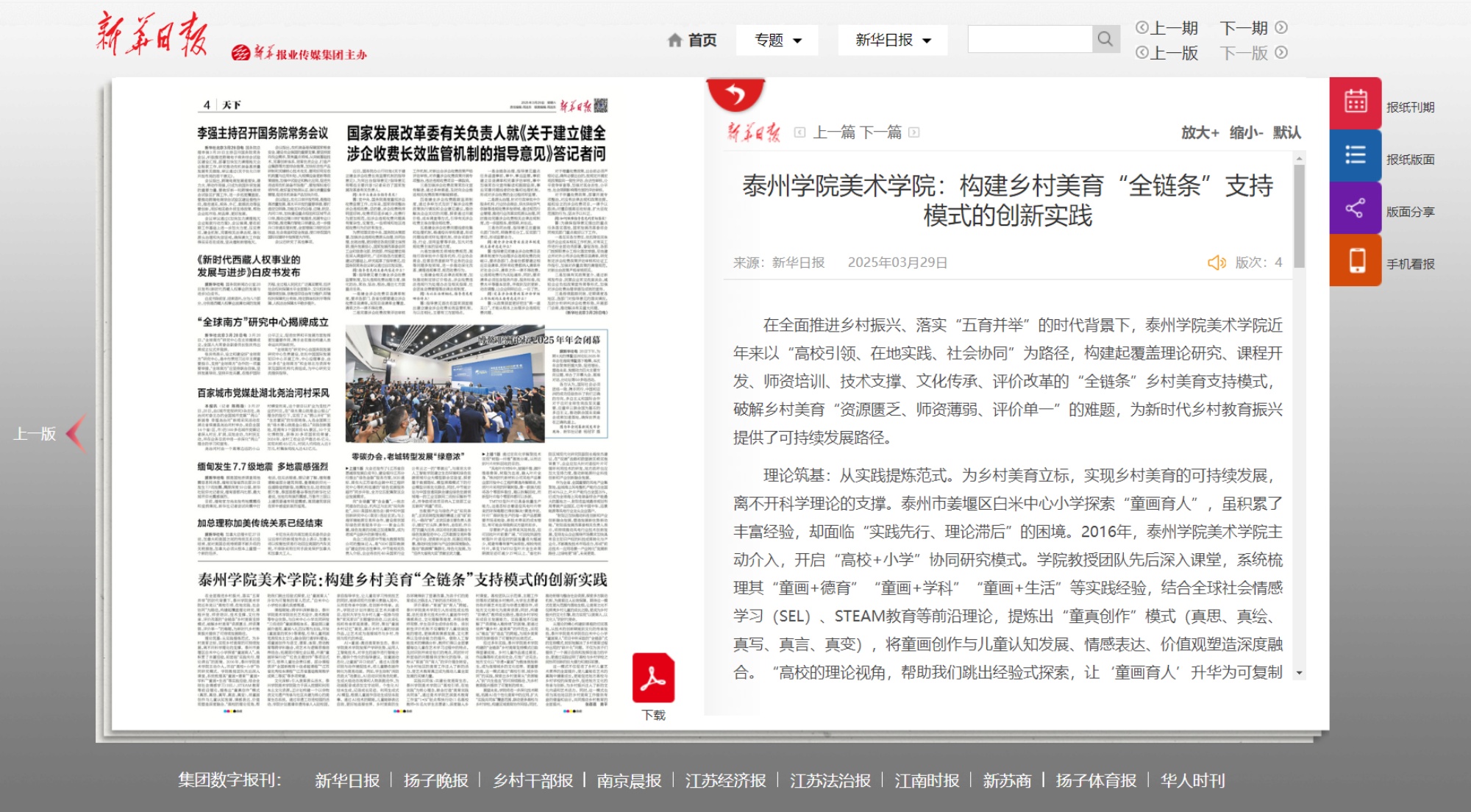Play article audio with speaker icon

pyautogui.click(x=1216, y=263)
